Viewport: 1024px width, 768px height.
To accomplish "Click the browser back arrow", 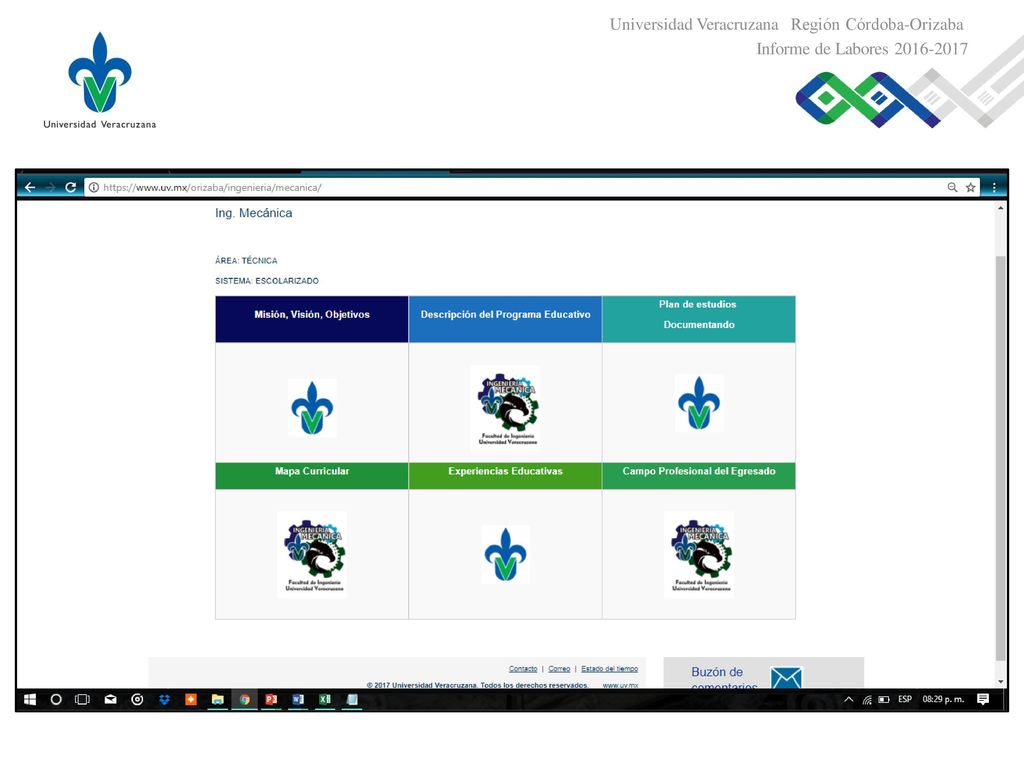I will 30,187.
